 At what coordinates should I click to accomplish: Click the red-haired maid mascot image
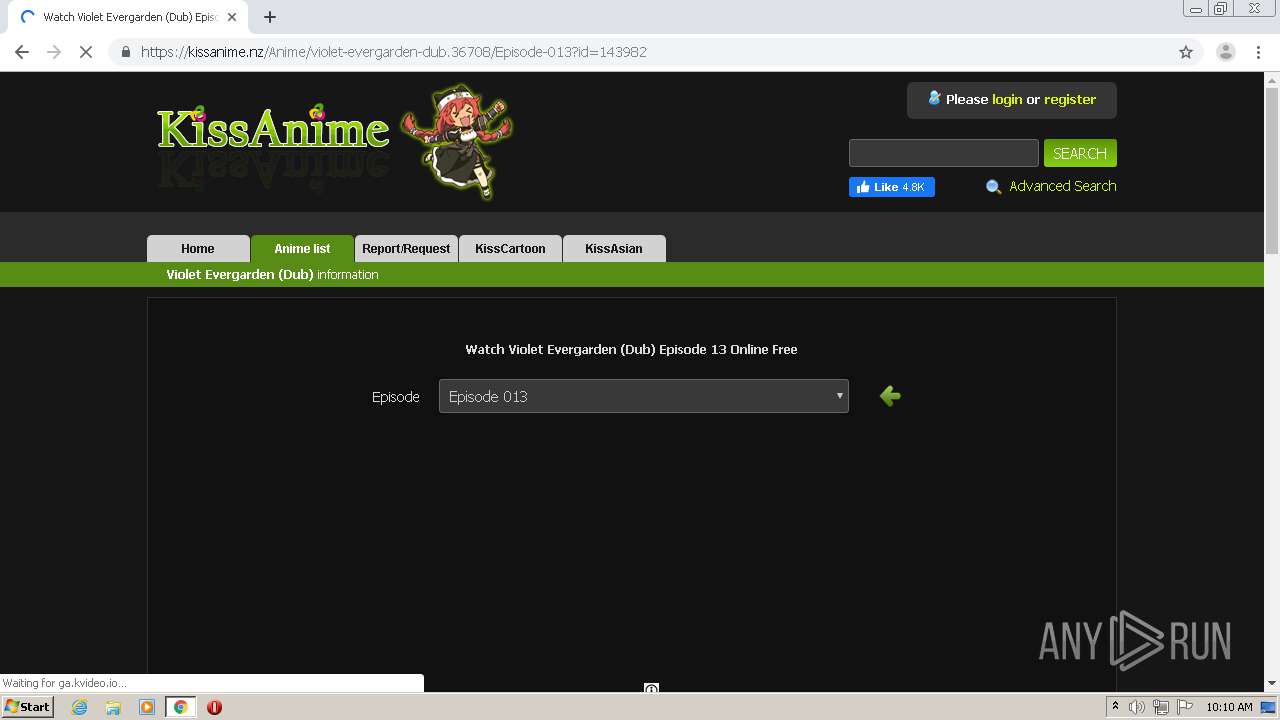tap(456, 140)
